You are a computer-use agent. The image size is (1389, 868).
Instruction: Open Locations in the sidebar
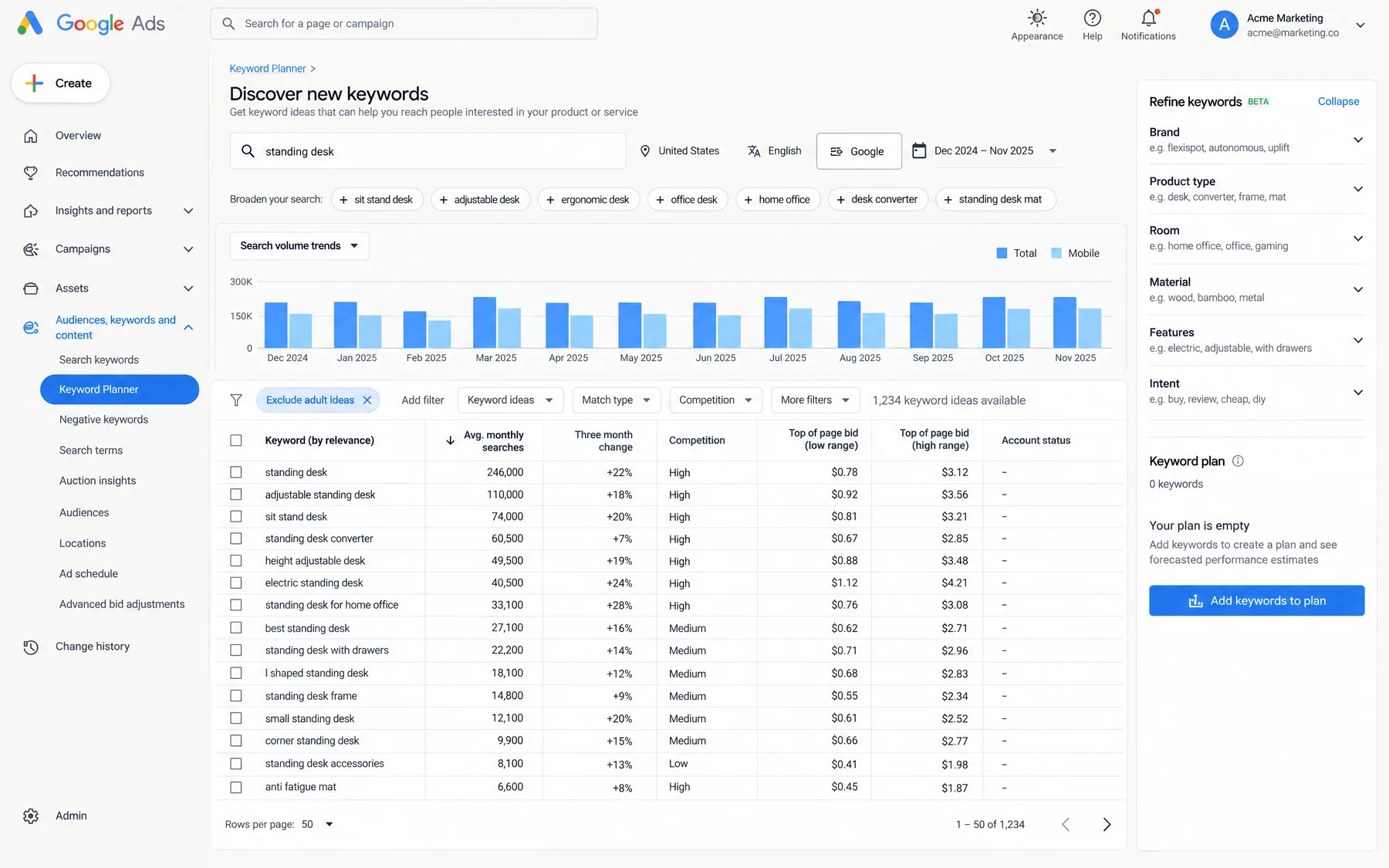click(x=83, y=544)
